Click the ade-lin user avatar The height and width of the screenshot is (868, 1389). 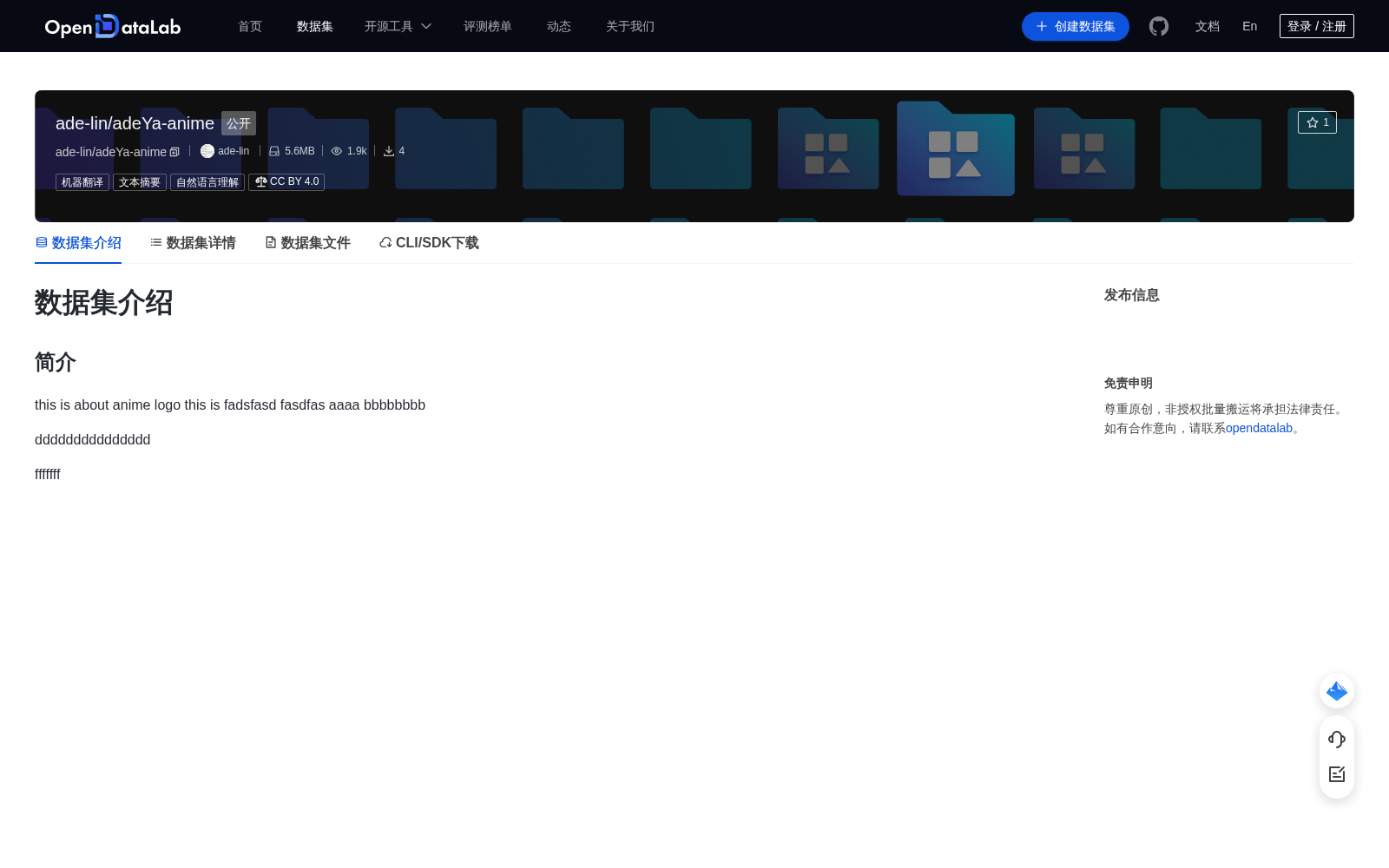pos(207,151)
